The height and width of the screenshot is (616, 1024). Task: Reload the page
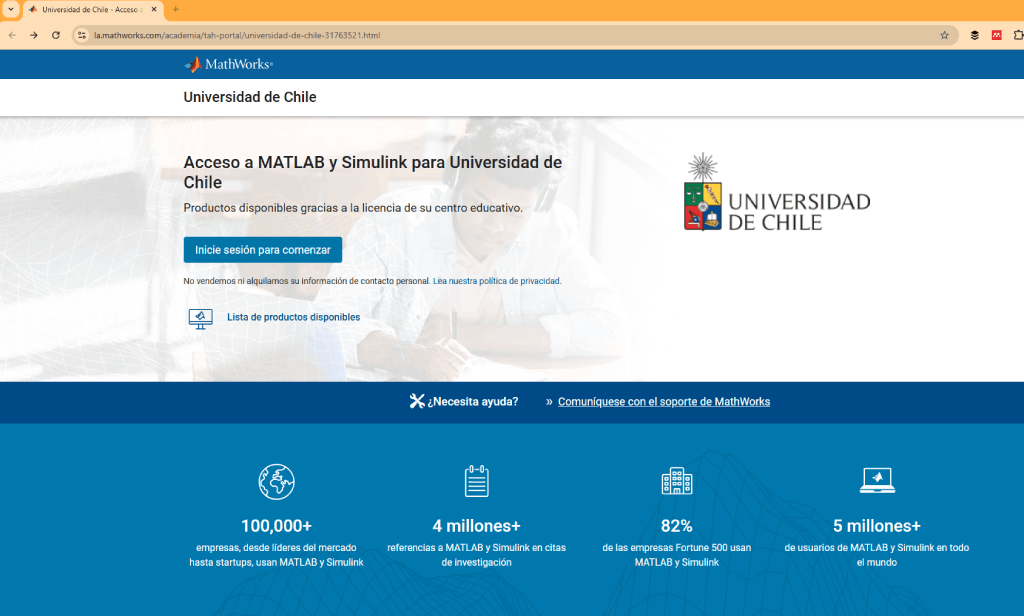[56, 35]
